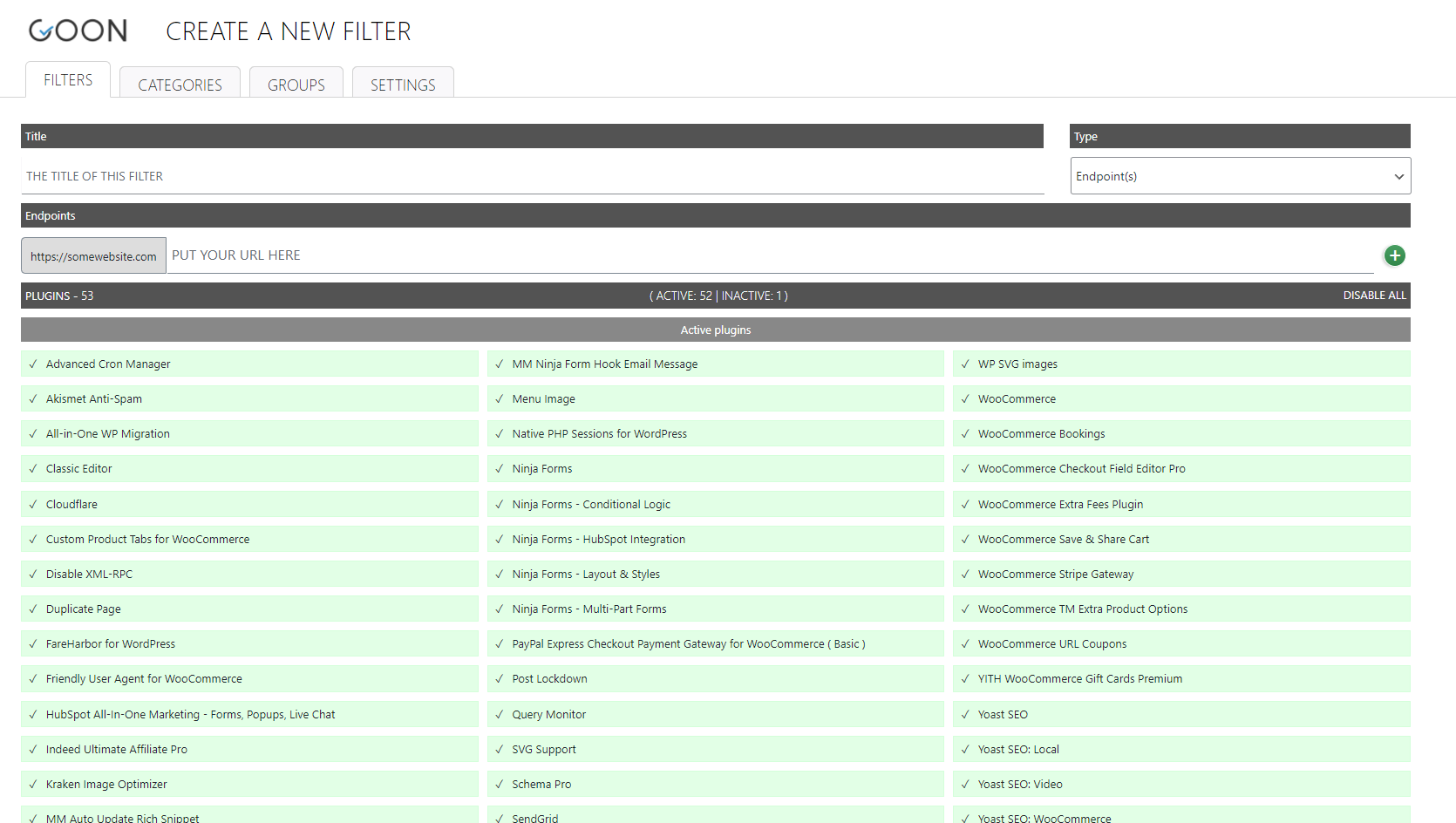Disable Native PHP Sessions for WordPress
The width and height of the screenshot is (1456, 823).
(716, 434)
